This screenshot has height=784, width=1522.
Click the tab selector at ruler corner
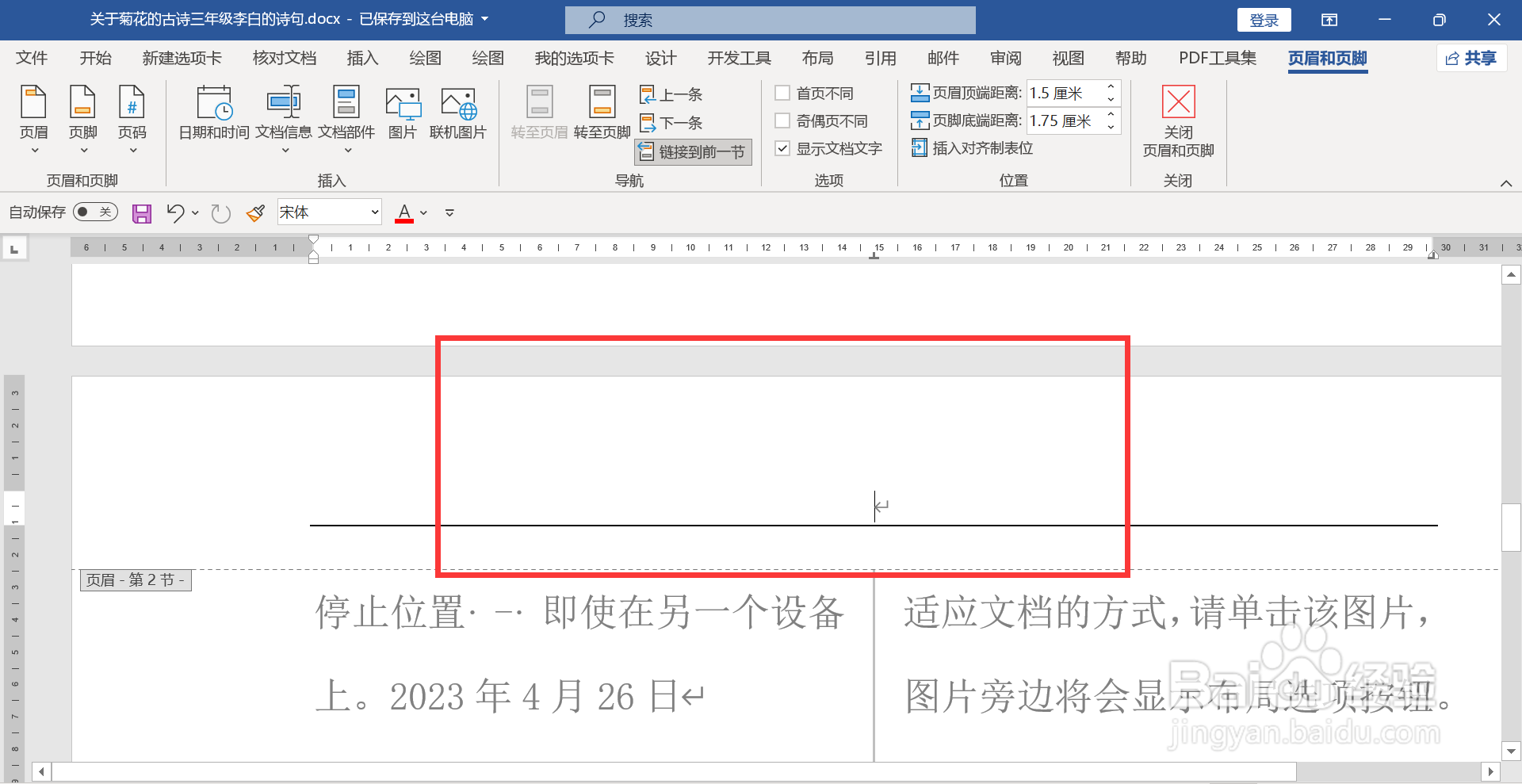[x=14, y=249]
